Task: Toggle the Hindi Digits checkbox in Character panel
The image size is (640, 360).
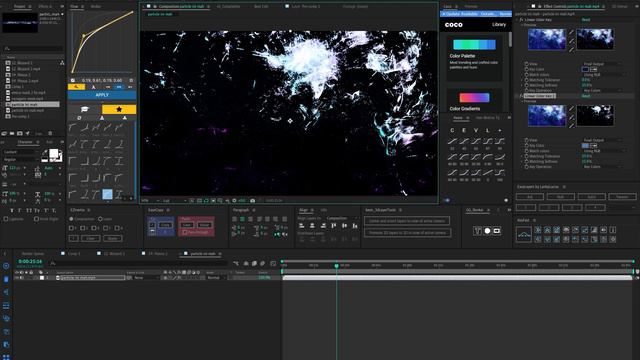Action: [36, 219]
